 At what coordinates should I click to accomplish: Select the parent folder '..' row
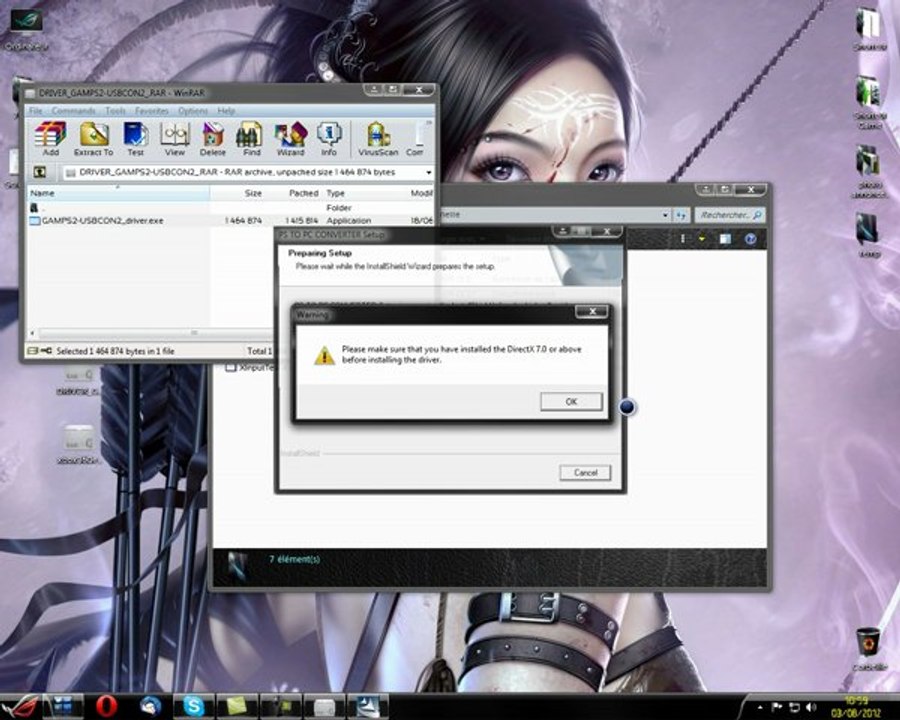tap(231, 208)
